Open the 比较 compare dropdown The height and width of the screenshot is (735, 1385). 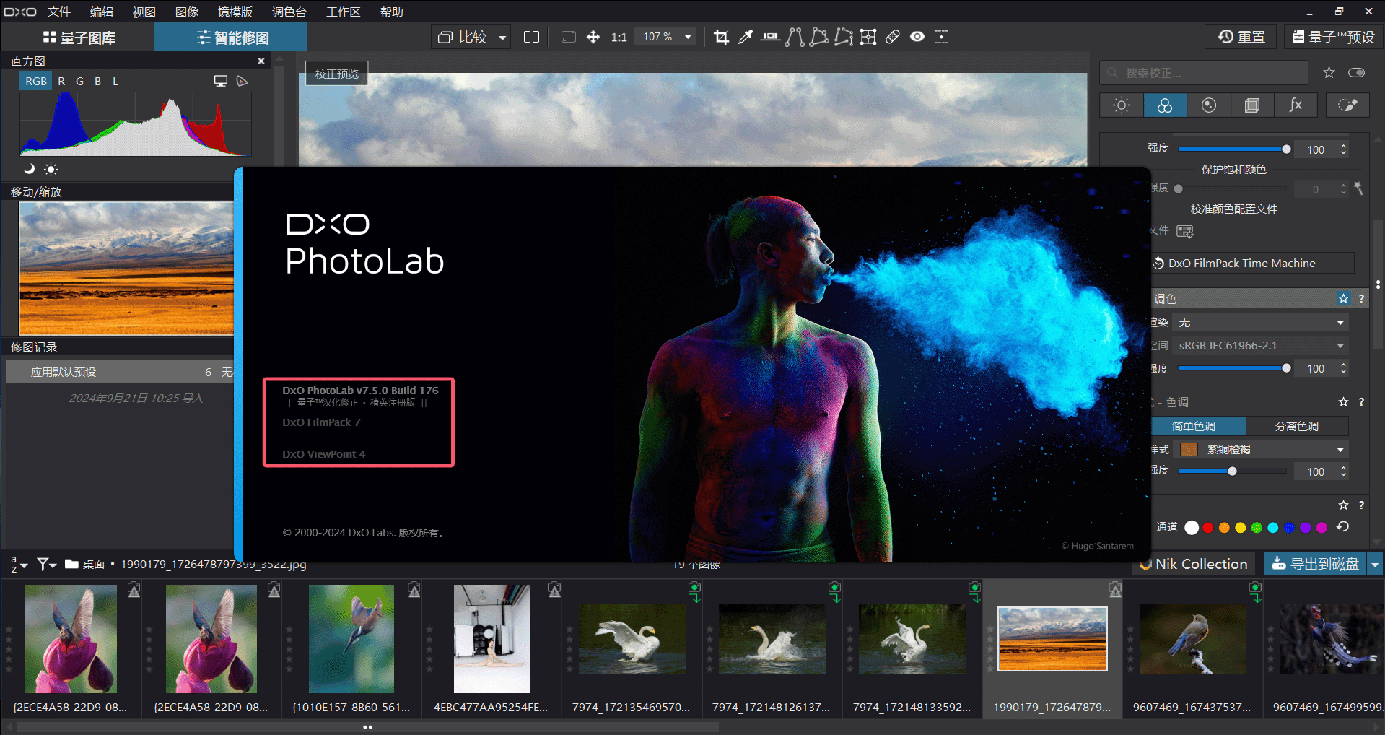[x=471, y=37]
